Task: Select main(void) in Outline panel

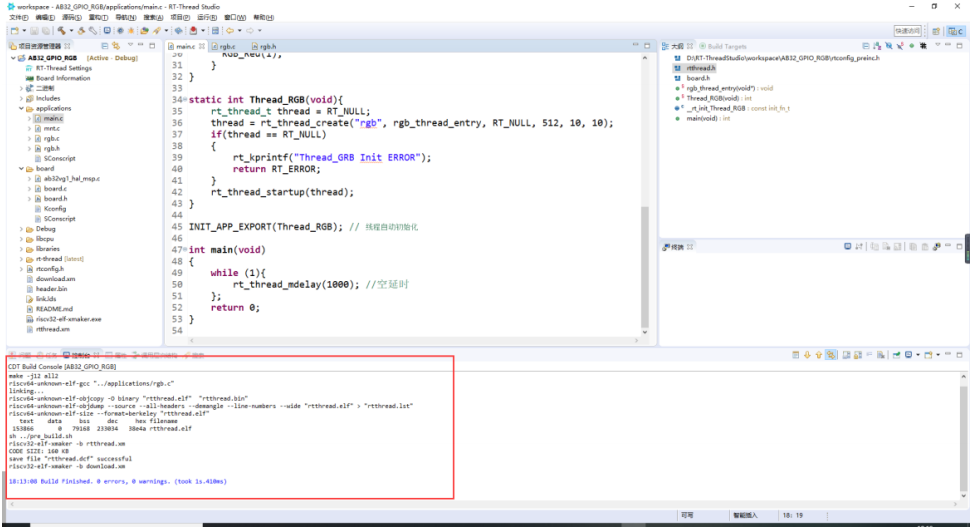Action: point(707,118)
